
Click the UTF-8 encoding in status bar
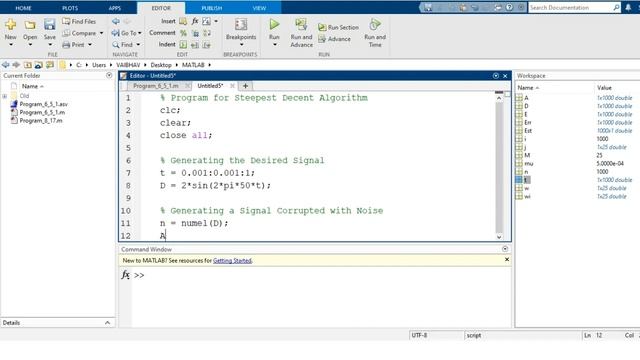point(419,335)
